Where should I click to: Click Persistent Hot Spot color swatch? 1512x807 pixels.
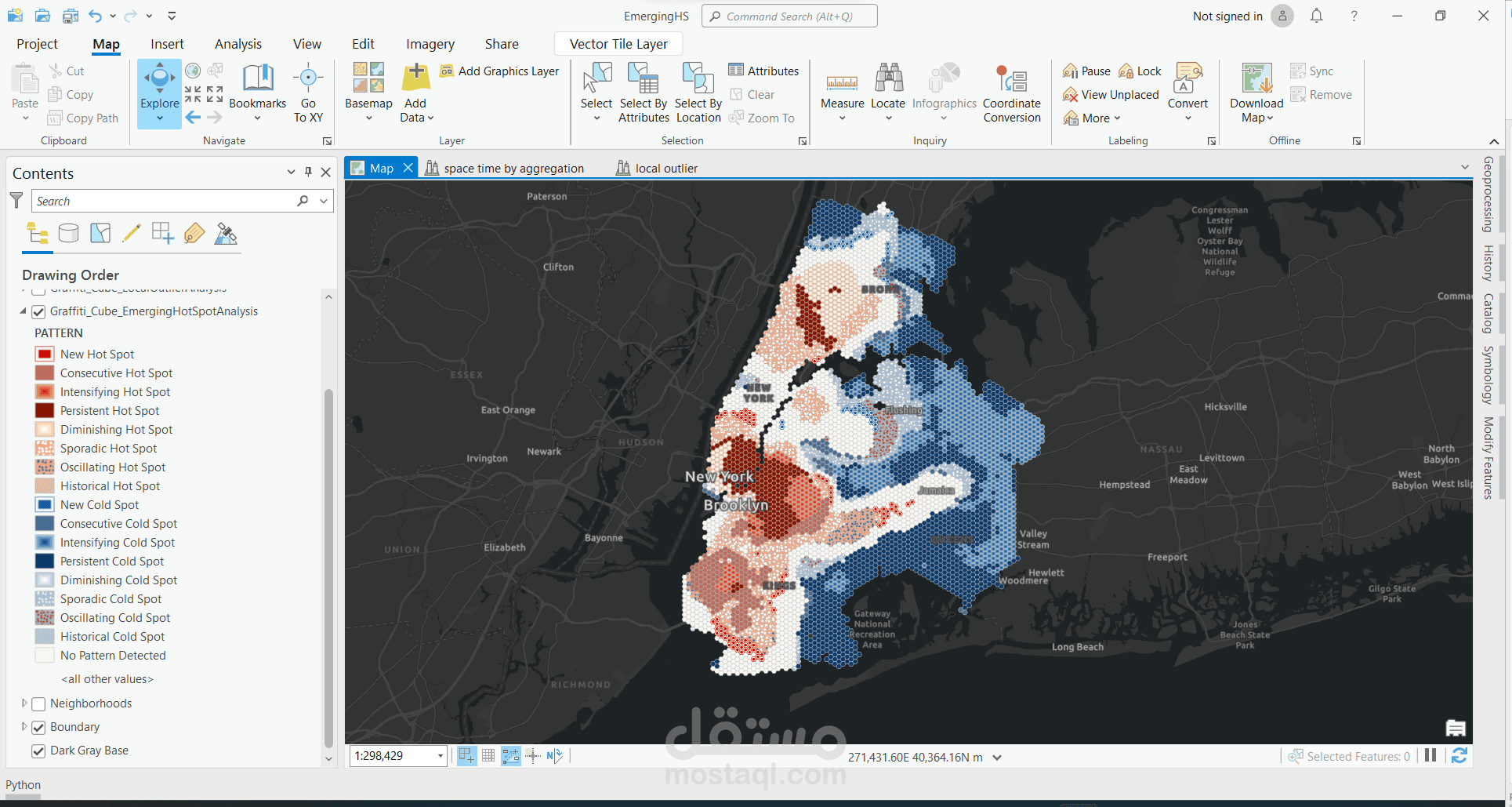click(x=45, y=411)
